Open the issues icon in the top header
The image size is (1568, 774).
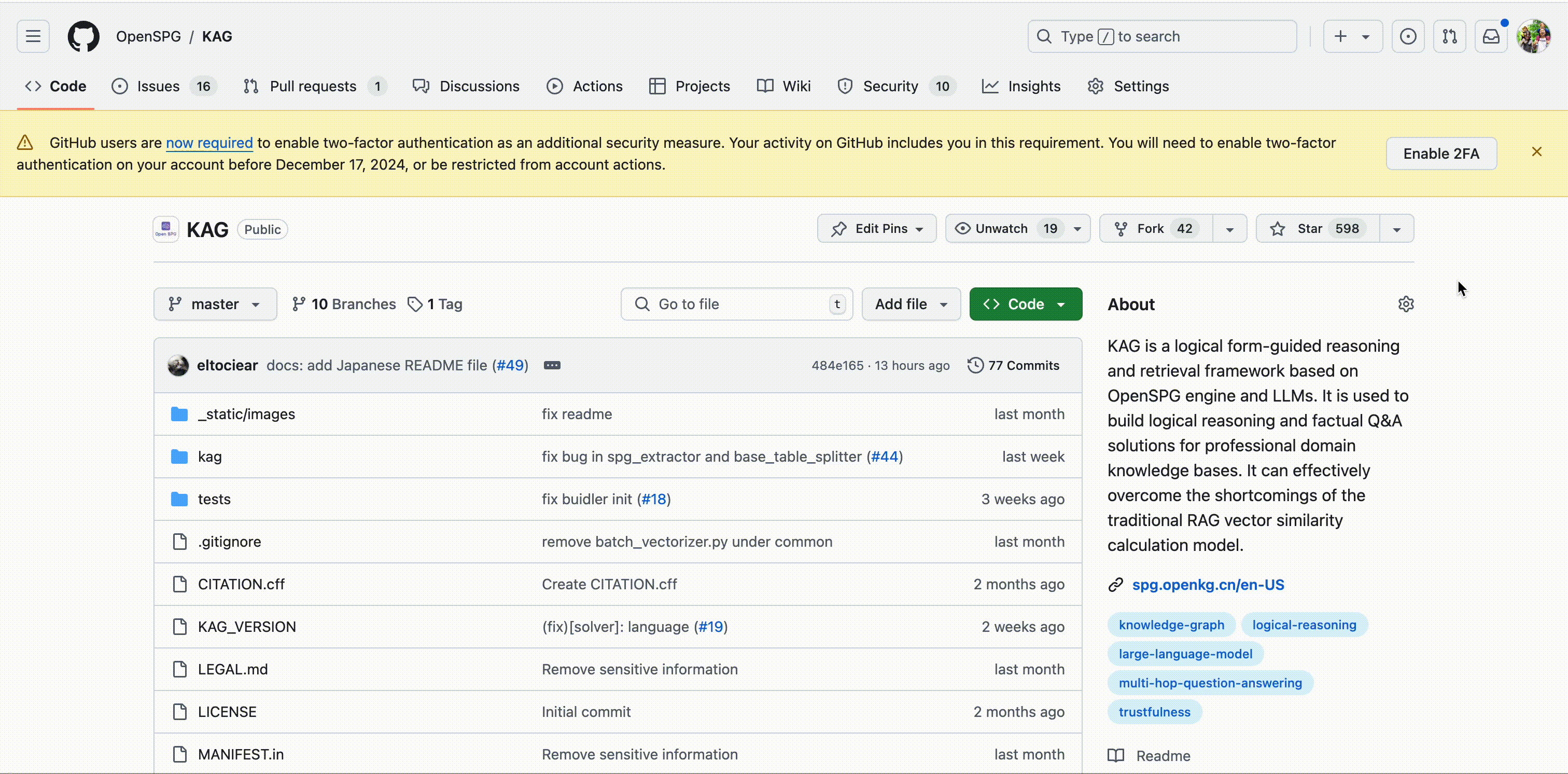tap(1407, 36)
